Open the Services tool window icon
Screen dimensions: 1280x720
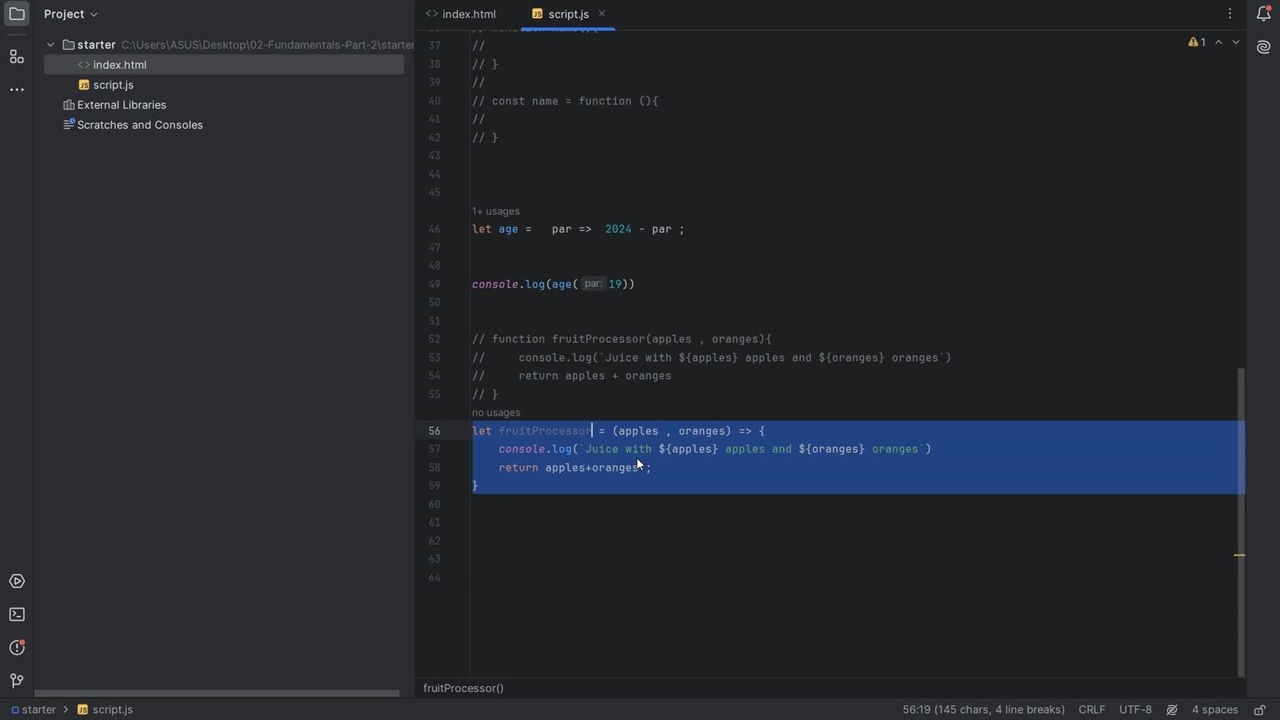pyautogui.click(x=17, y=581)
